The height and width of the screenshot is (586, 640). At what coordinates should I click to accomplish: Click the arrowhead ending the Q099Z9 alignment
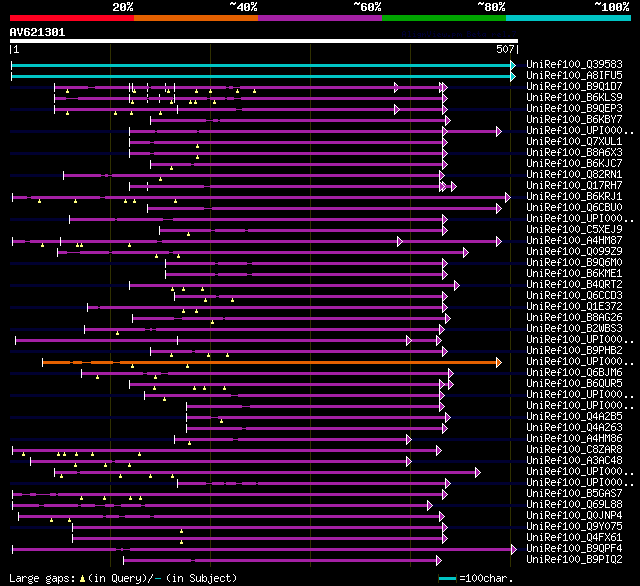[x=466, y=253]
